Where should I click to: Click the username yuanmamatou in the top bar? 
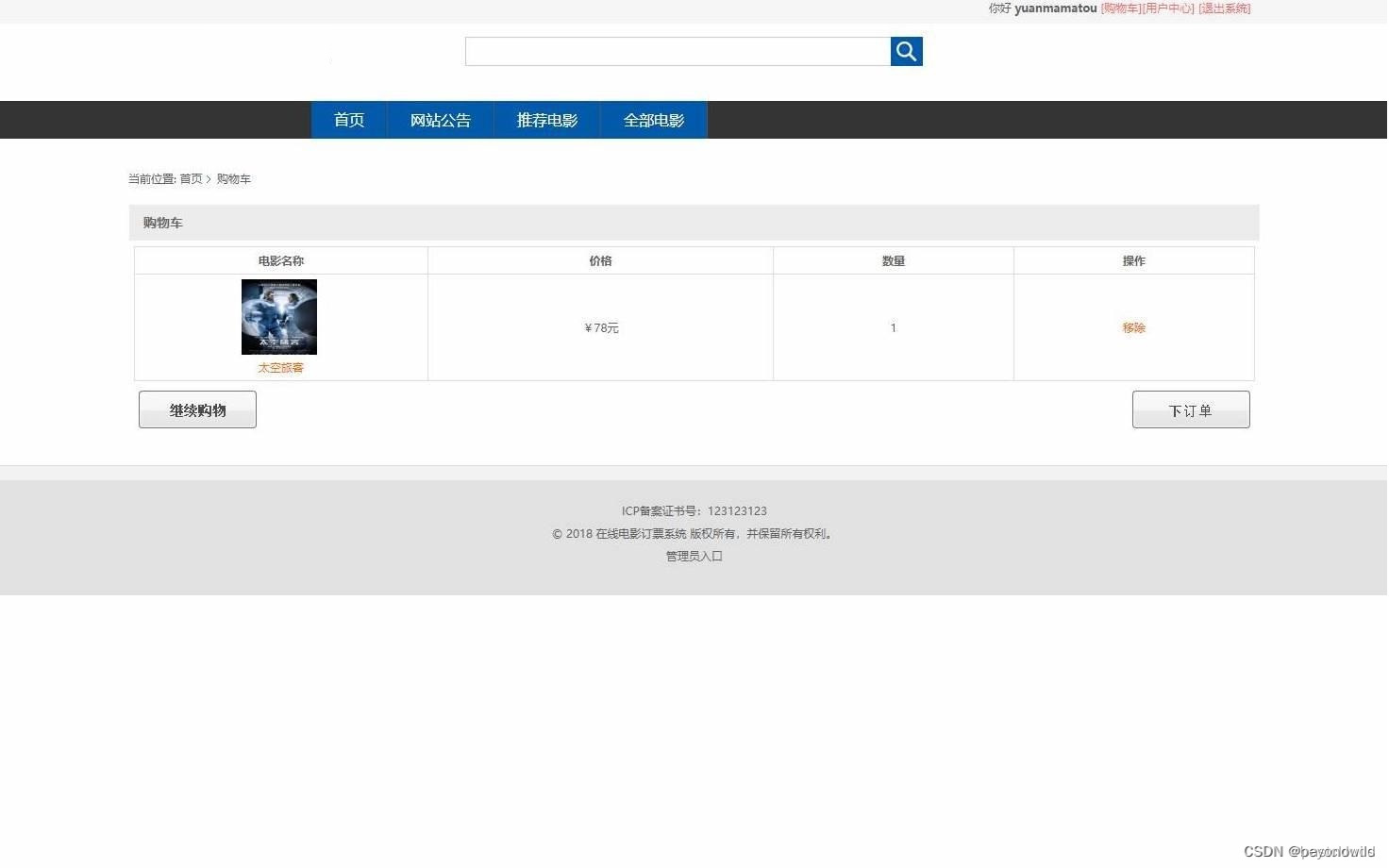point(1056,8)
